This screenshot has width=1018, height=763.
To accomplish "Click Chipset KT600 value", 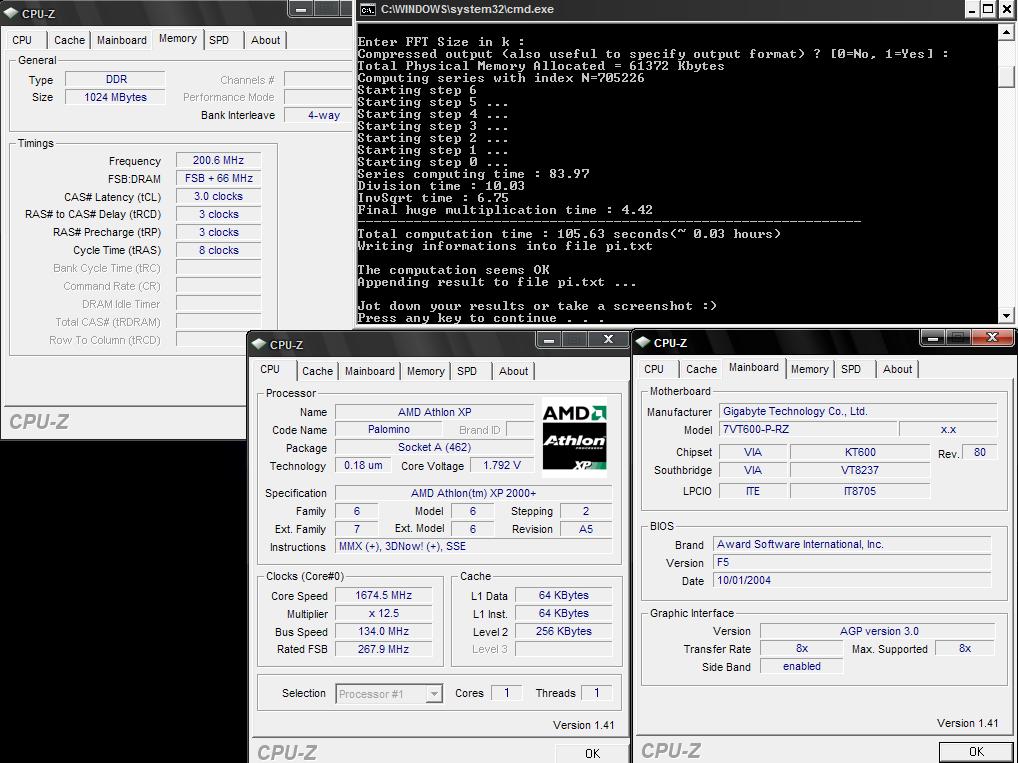I will click(x=860, y=452).
